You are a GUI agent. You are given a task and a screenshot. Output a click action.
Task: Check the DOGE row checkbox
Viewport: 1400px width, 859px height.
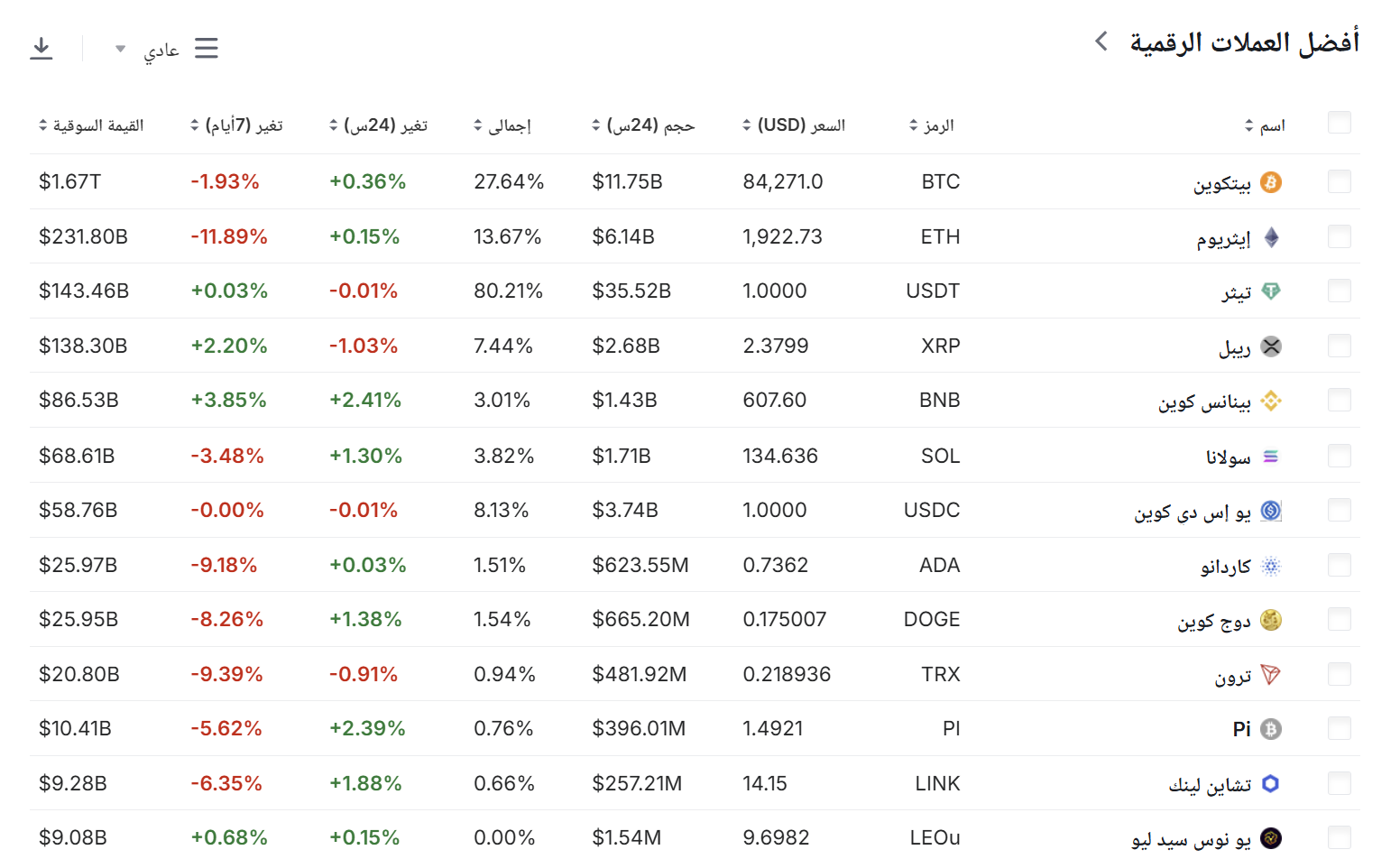1340,620
